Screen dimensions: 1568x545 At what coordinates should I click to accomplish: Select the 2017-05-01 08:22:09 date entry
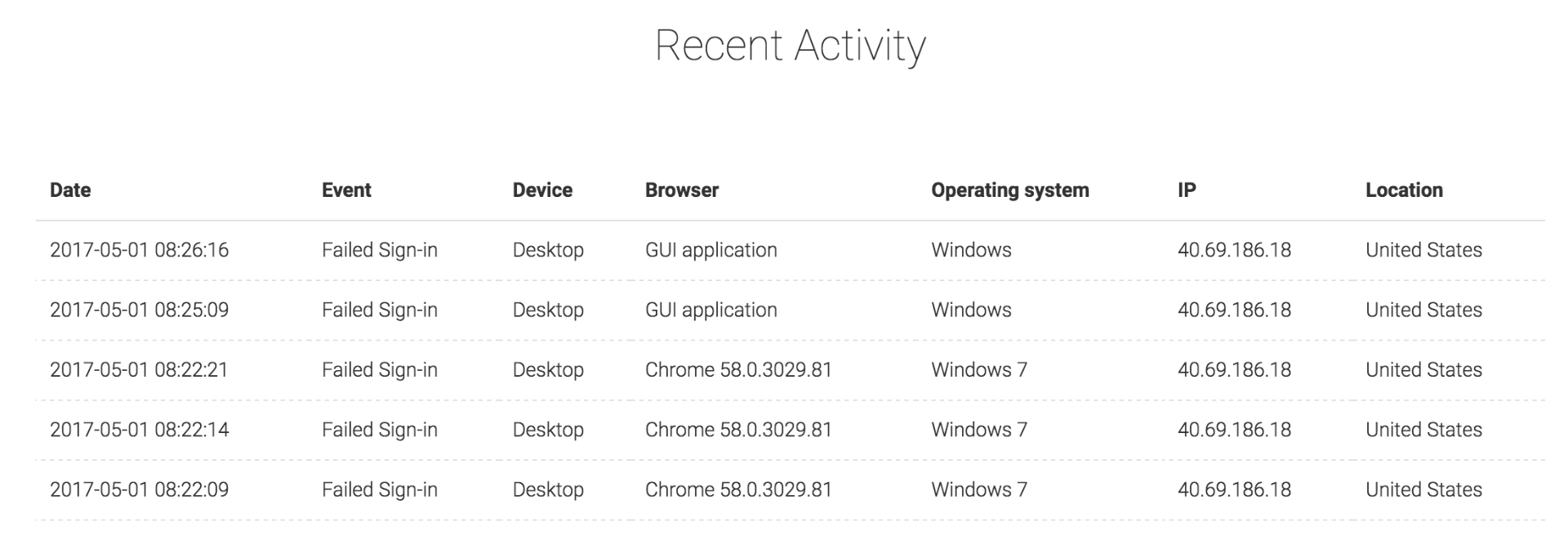tap(139, 489)
